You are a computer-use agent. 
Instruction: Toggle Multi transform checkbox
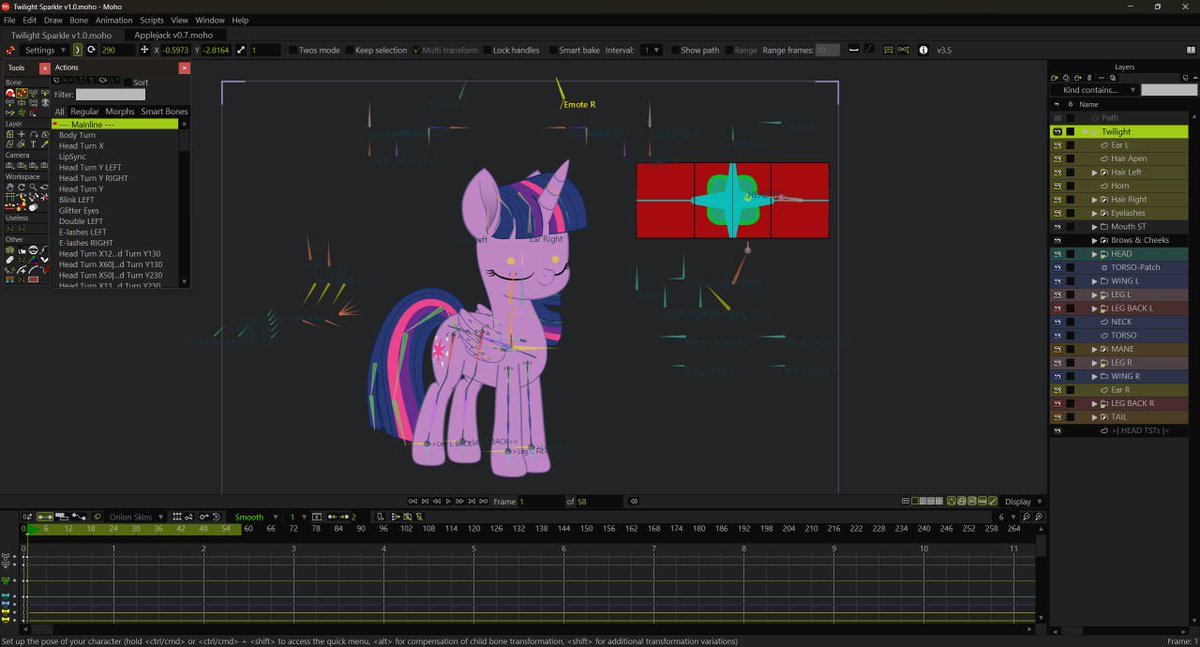coord(416,50)
